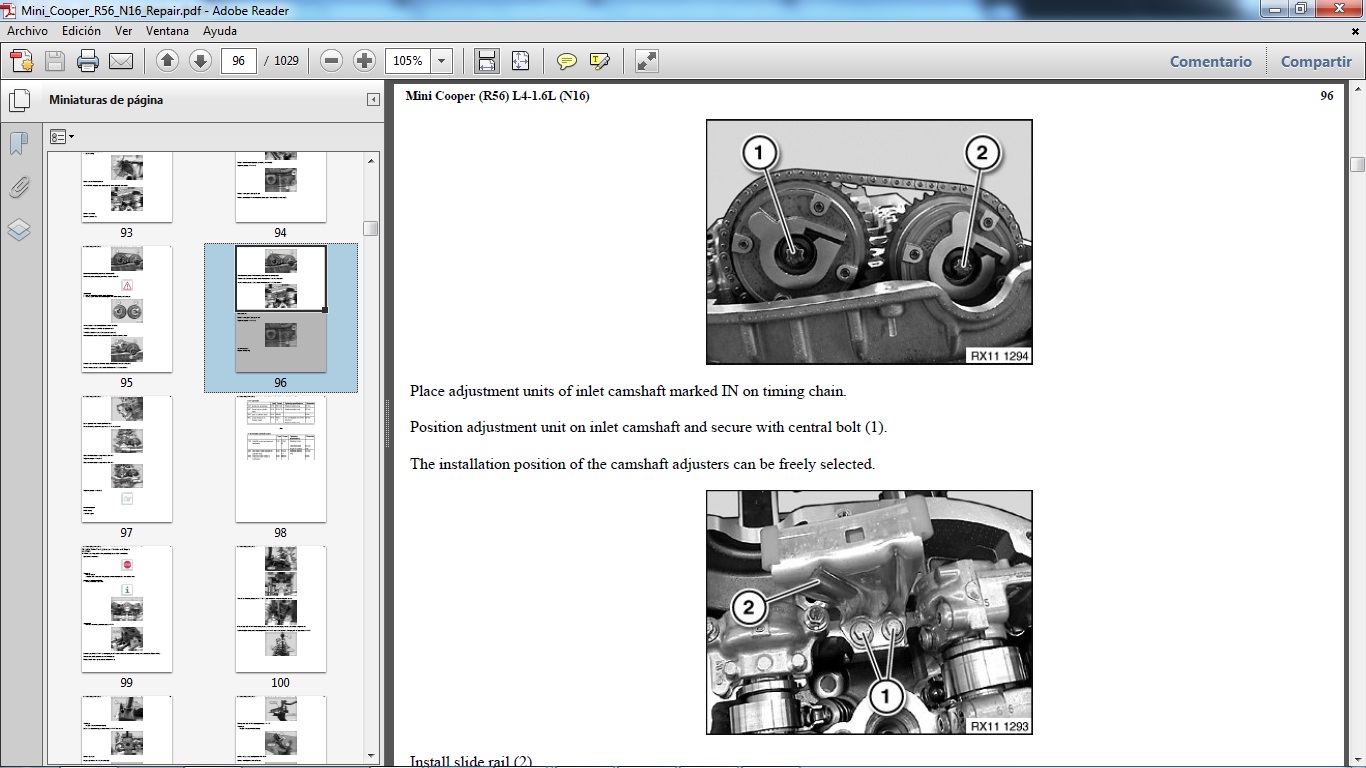The height and width of the screenshot is (768, 1366).
Task: Open the Archivo menu
Action: click(x=28, y=31)
